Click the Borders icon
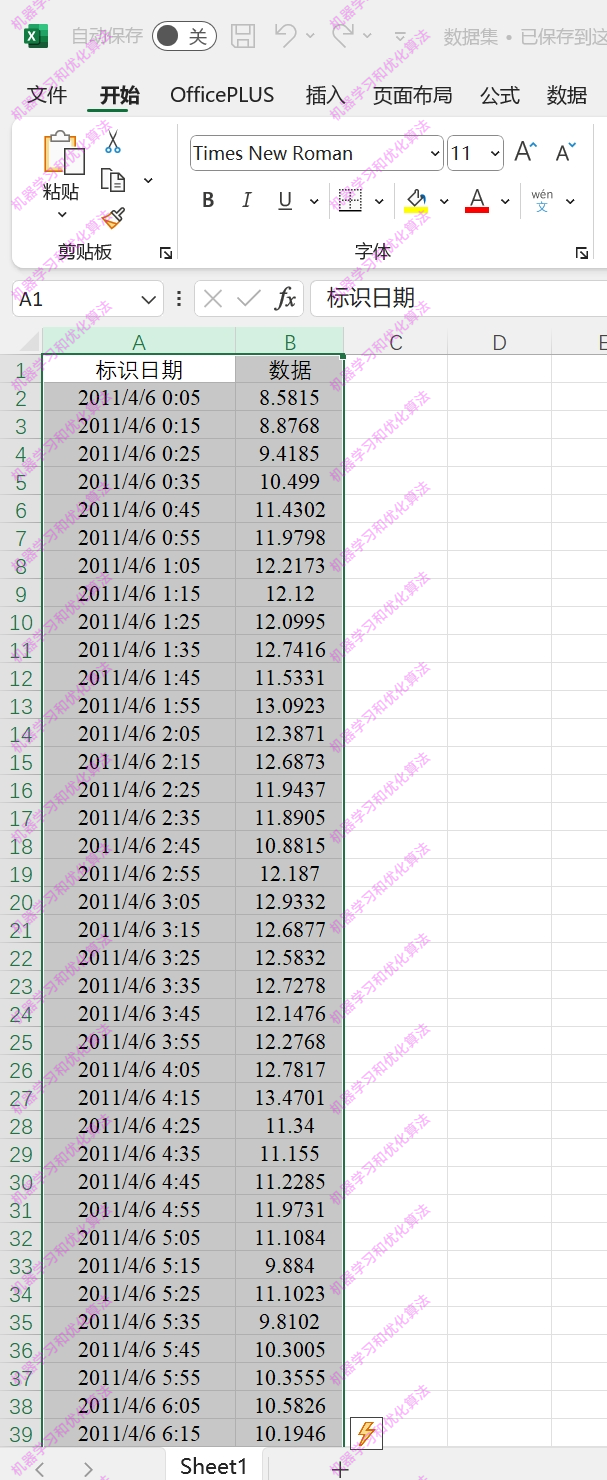The height and width of the screenshot is (1480, 607). pyautogui.click(x=350, y=200)
